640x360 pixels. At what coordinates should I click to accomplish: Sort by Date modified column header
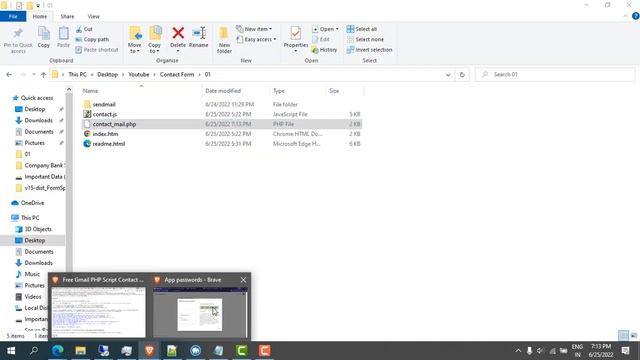[x=223, y=91]
